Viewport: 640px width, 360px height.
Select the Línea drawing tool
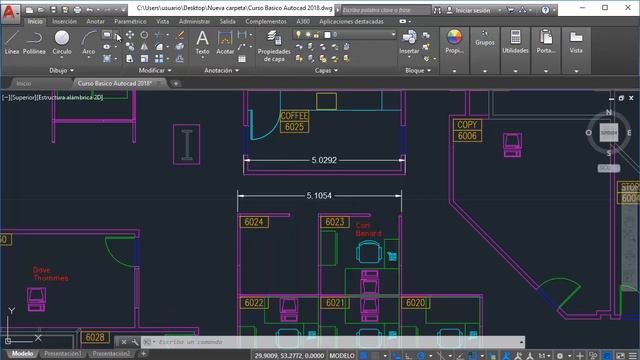(12, 42)
